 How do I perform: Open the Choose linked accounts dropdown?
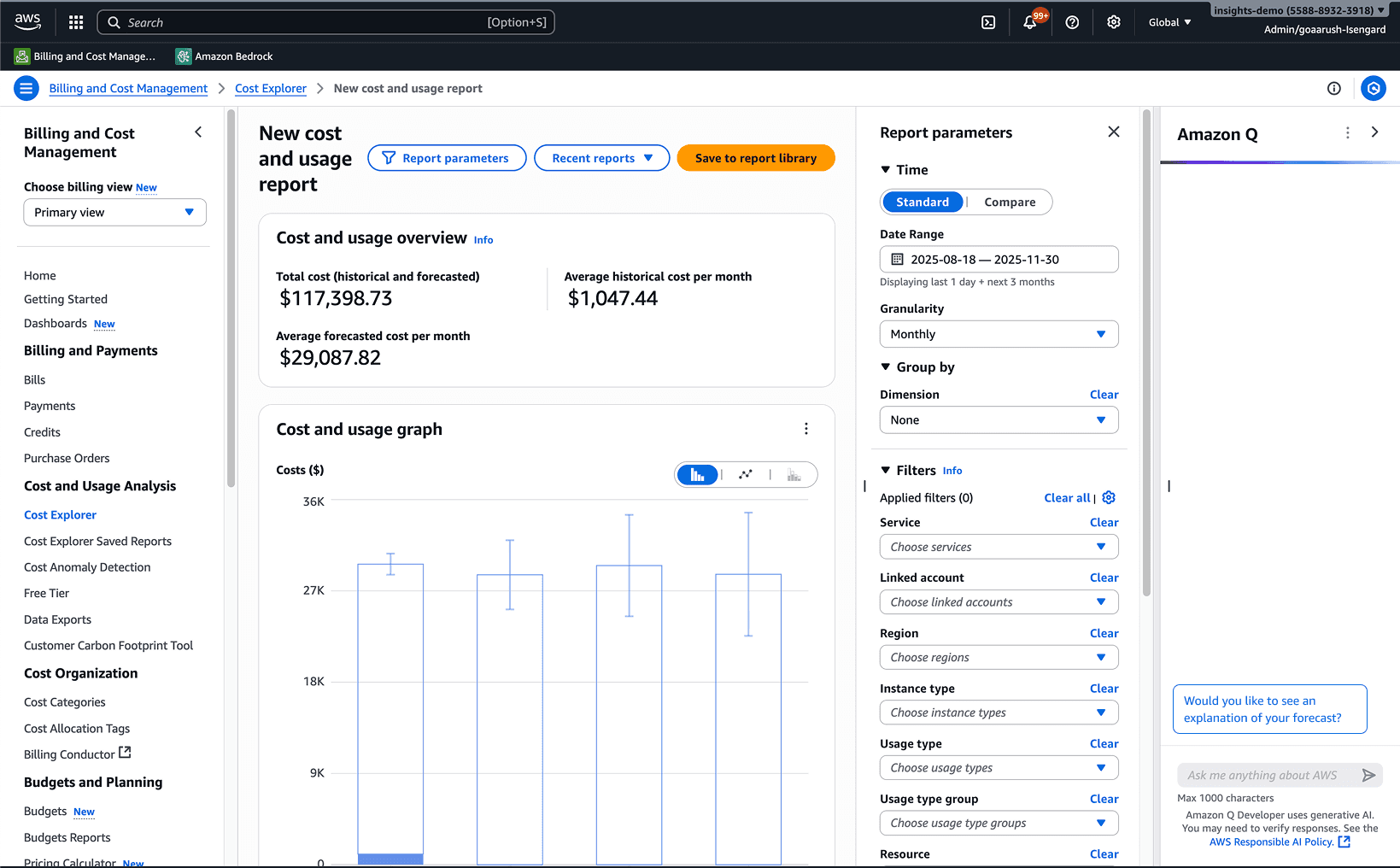point(999,602)
